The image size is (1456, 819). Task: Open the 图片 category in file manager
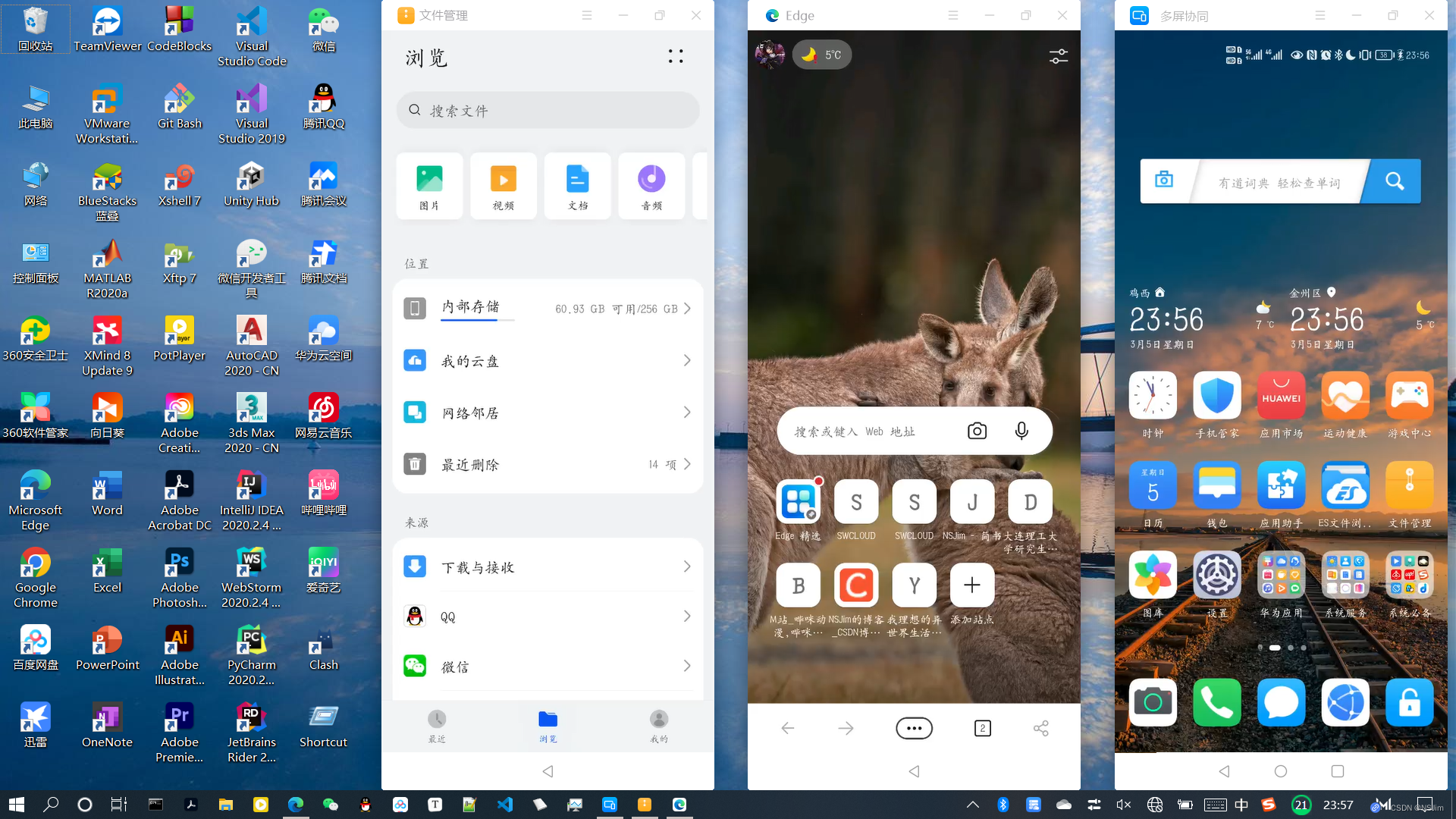click(x=428, y=186)
